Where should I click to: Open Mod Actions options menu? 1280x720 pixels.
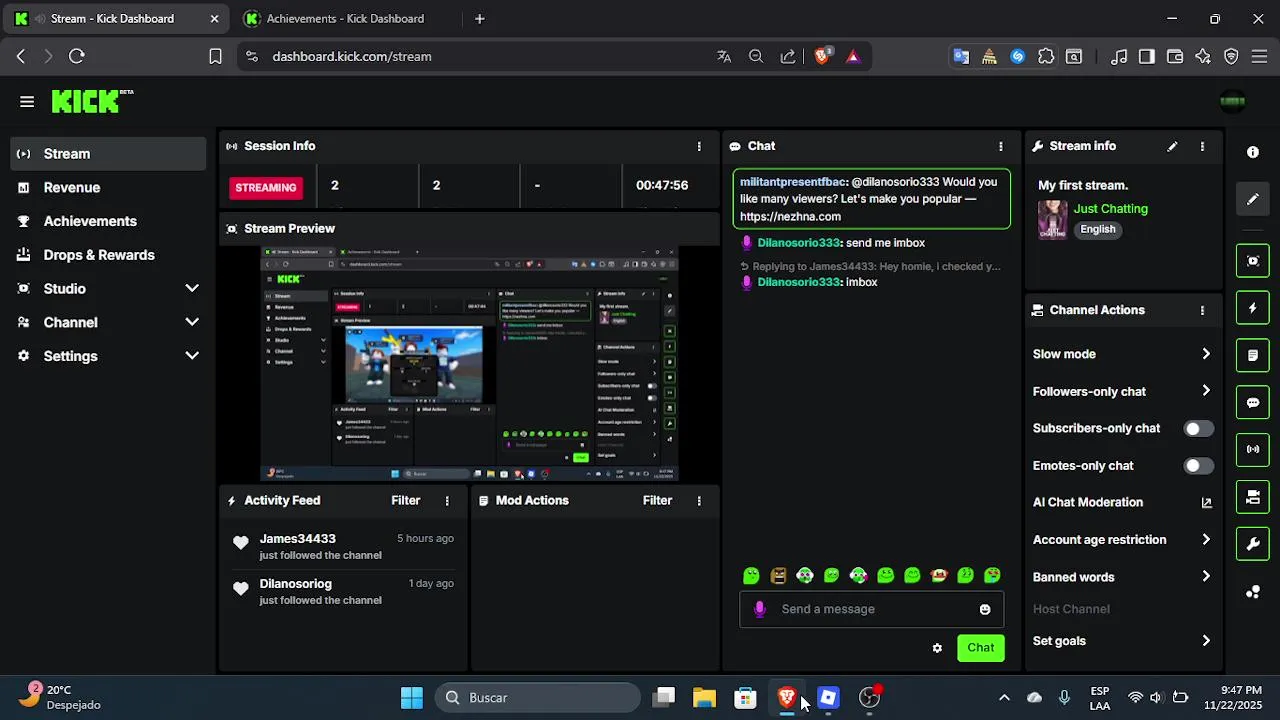[699, 500]
